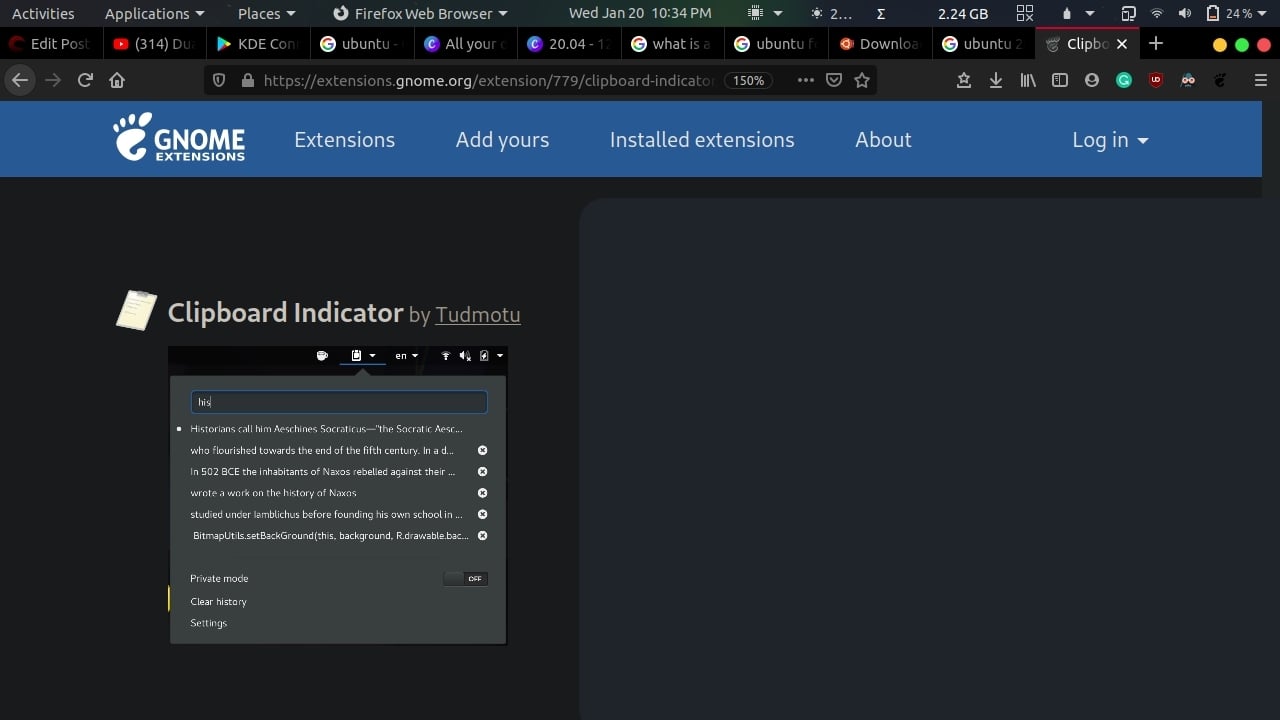This screenshot has width=1280, height=720.
Task: Click the Clipboard Indicator title text
Action: pos(285,313)
